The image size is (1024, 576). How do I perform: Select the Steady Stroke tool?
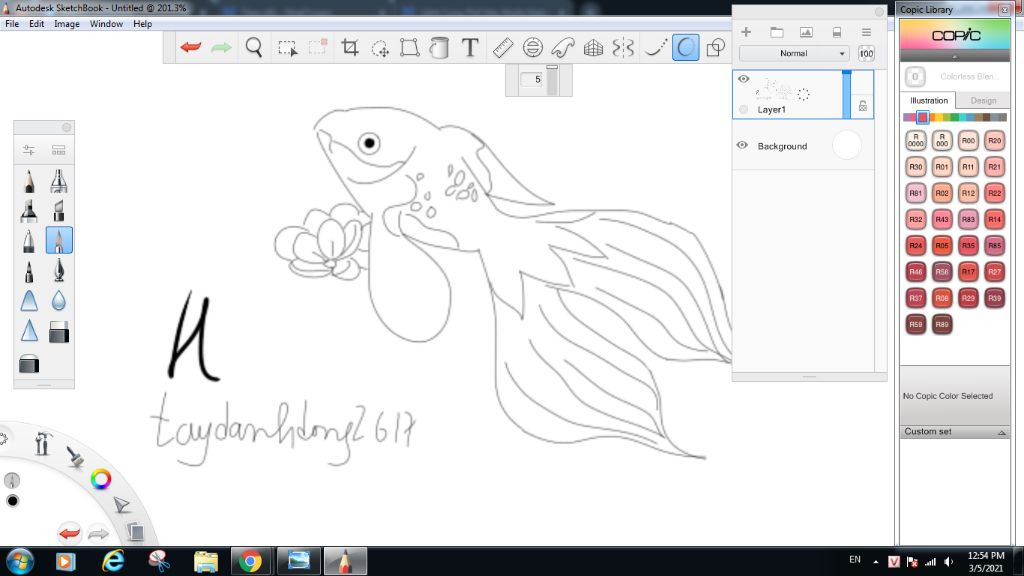(x=656, y=48)
